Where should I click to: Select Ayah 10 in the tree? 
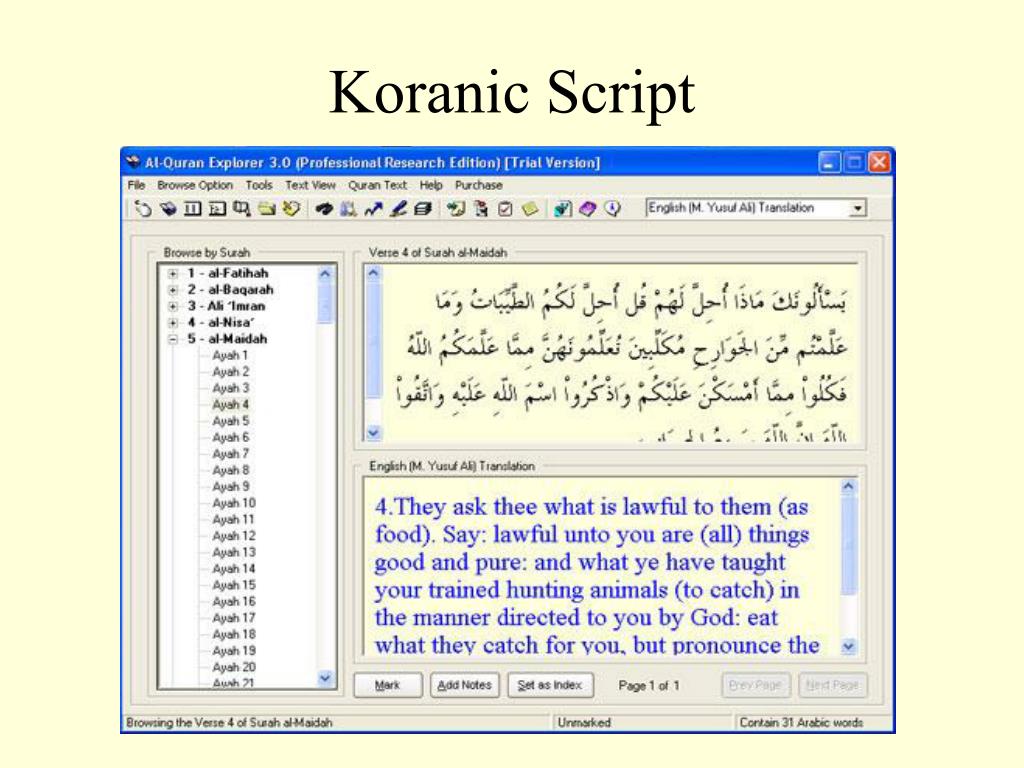234,503
